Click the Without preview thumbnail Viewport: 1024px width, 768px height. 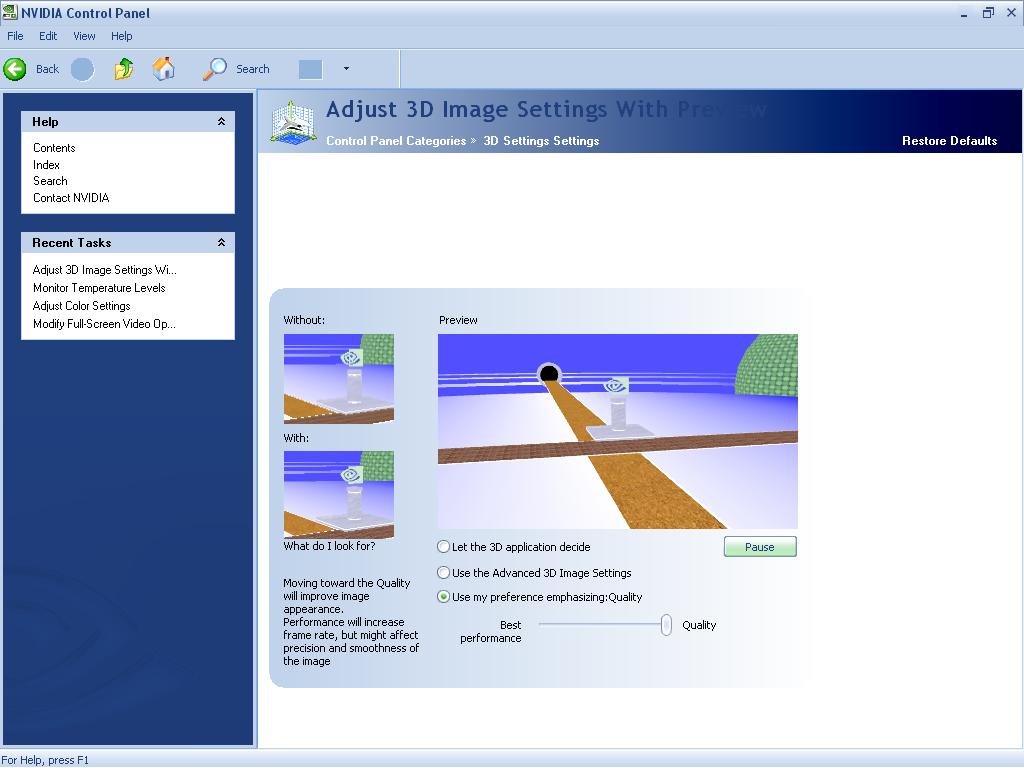click(x=339, y=379)
